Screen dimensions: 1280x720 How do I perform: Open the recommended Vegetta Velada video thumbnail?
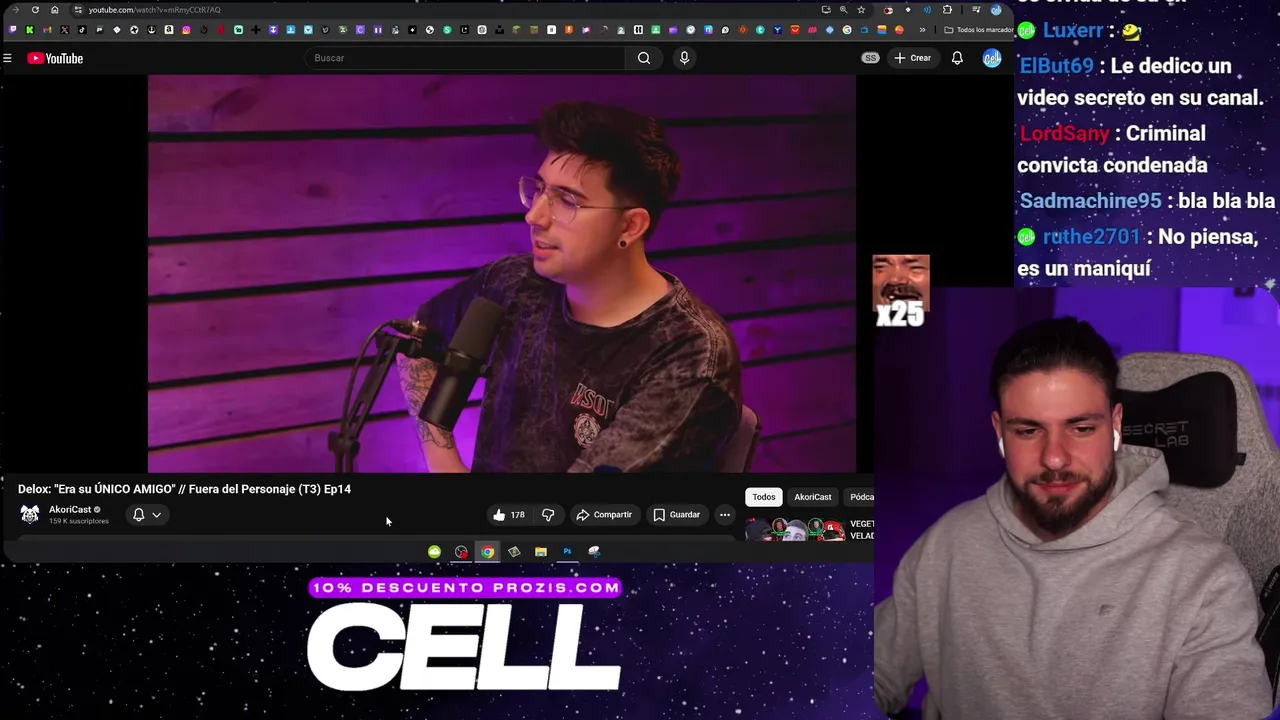pyautogui.click(x=795, y=529)
